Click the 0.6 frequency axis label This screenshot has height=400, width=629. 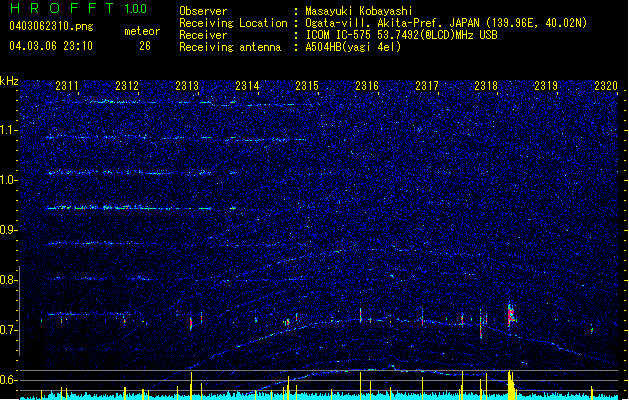coord(9,380)
